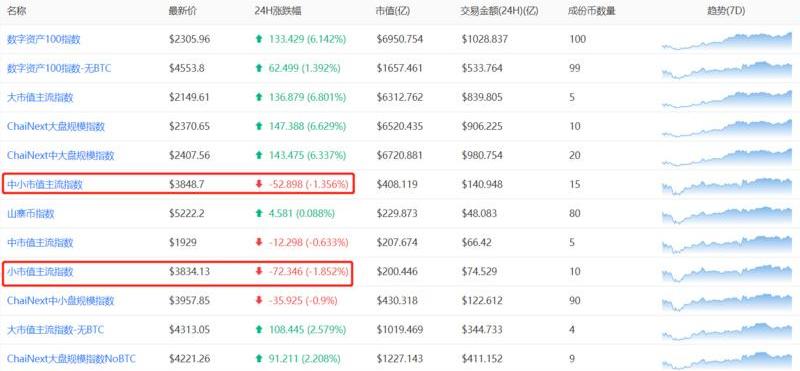Image resolution: width=800 pixels, height=371 pixels.
Task: Open the 山寨币指数 link
Action: [31, 214]
